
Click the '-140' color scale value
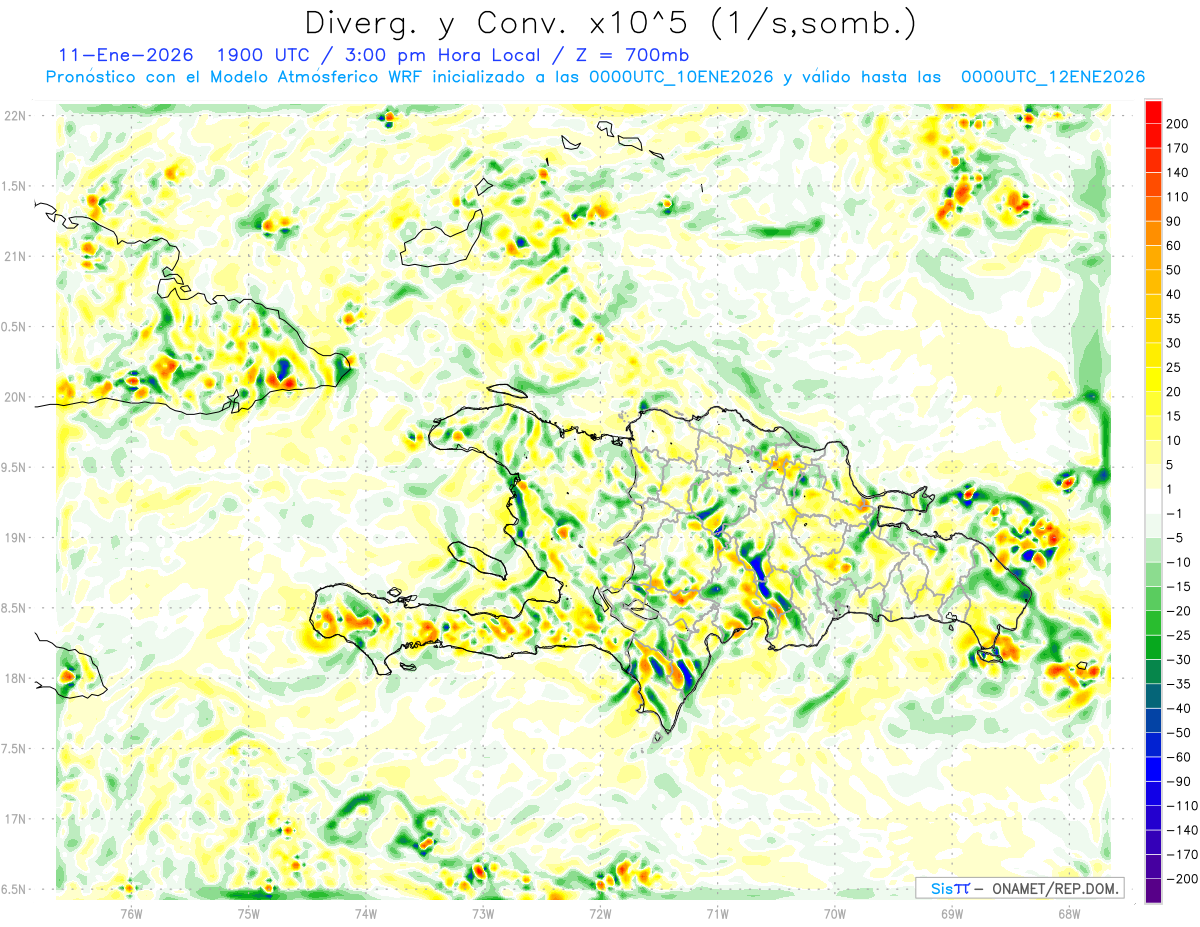1182,830
